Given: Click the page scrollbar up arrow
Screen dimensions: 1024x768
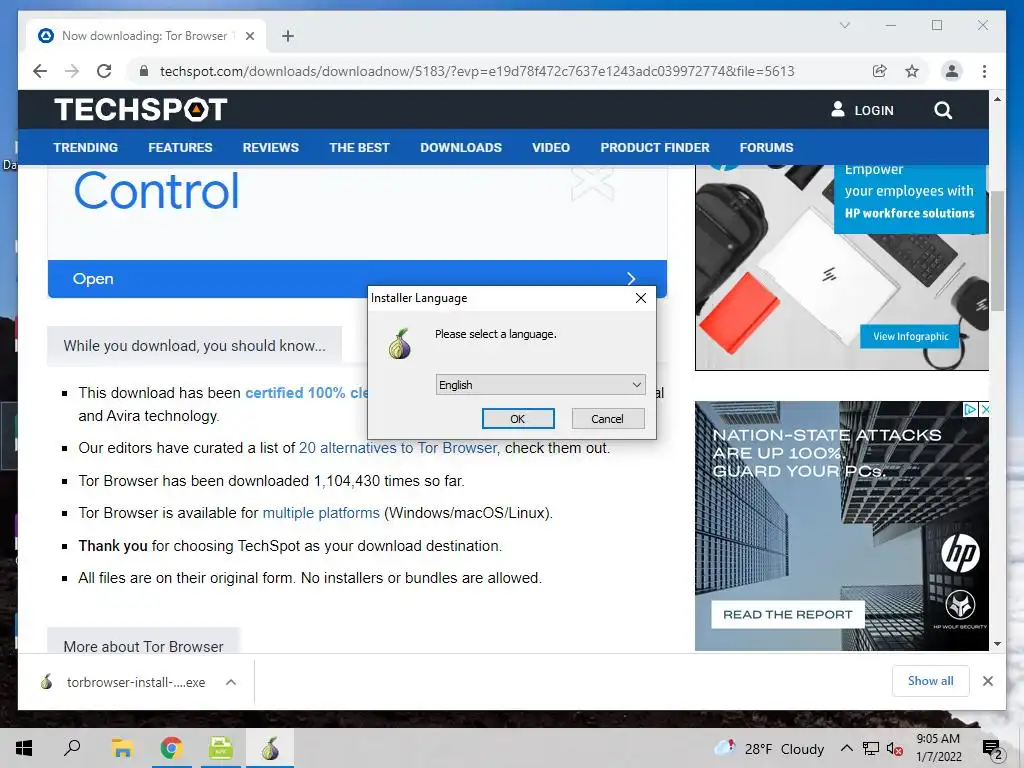Looking at the screenshot, I should pyautogui.click(x=997, y=99).
